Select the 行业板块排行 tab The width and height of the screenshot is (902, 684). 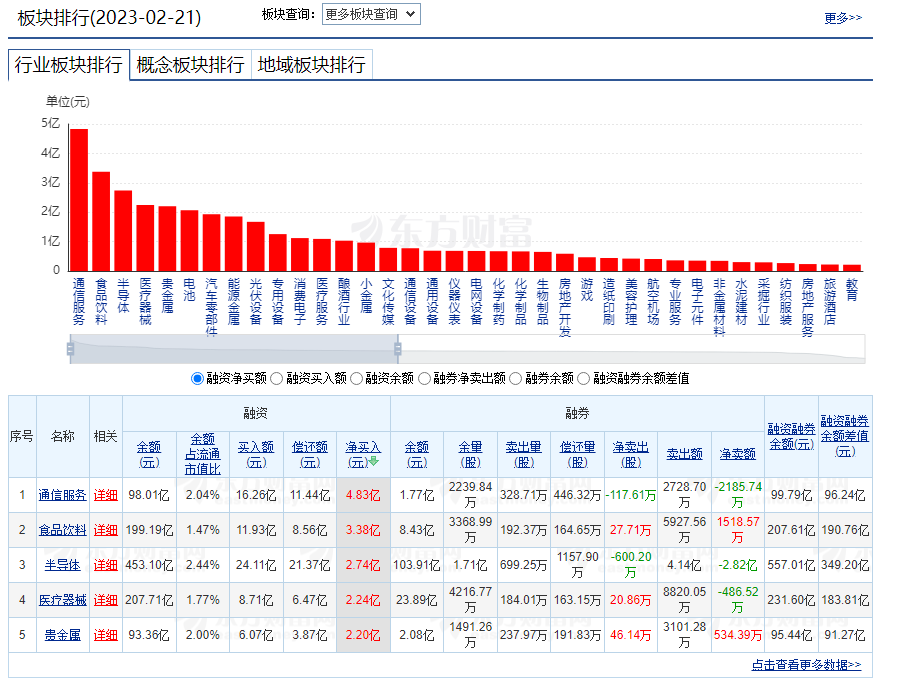click(68, 65)
